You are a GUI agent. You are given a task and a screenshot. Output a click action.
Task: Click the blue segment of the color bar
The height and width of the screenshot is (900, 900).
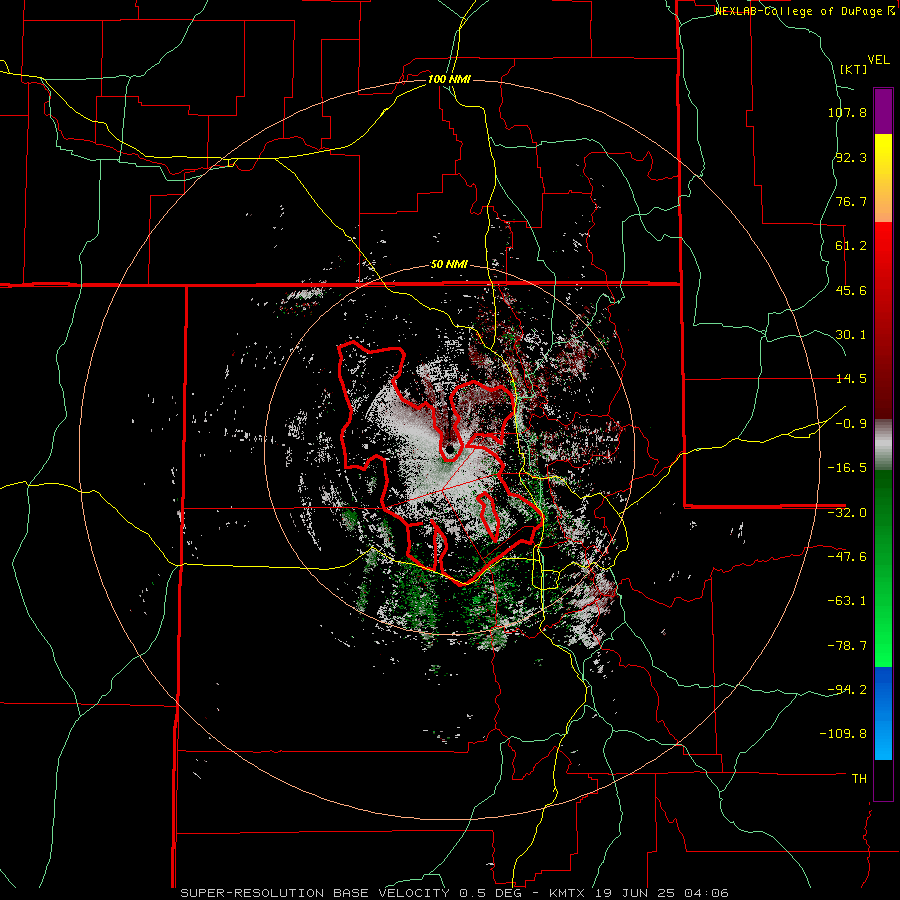[x=883, y=713]
